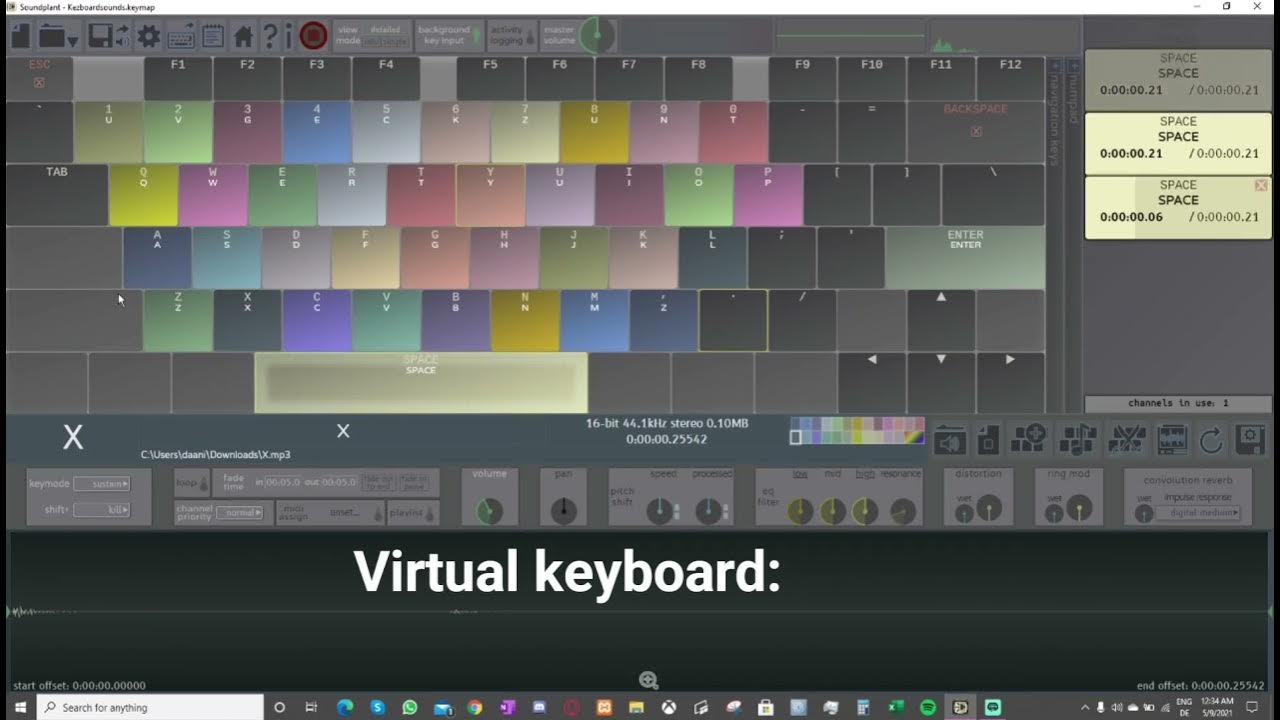
Task: Click the waveform editor screen icon
Action: pos(1172,439)
